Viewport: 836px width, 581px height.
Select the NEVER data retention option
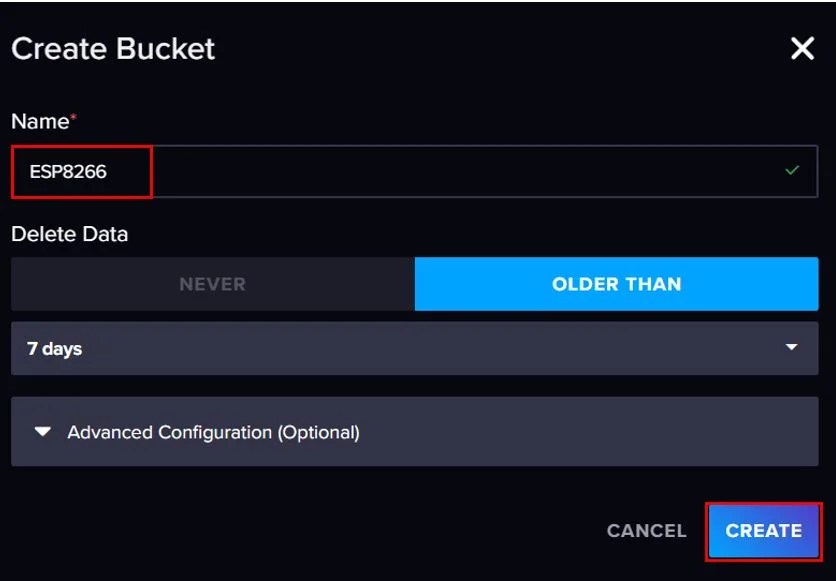[212, 284]
